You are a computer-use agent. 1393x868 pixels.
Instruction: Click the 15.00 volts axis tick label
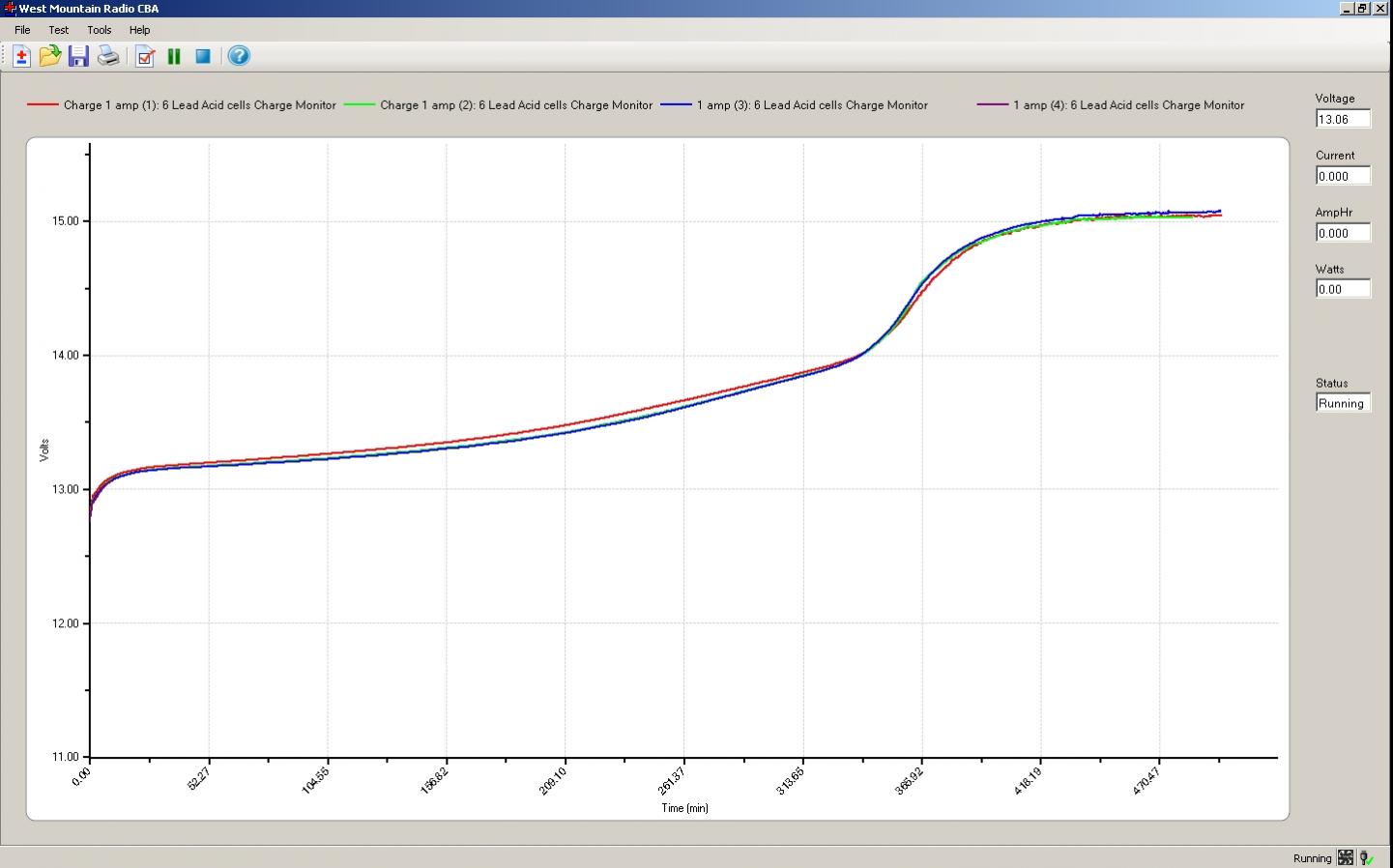tap(66, 221)
